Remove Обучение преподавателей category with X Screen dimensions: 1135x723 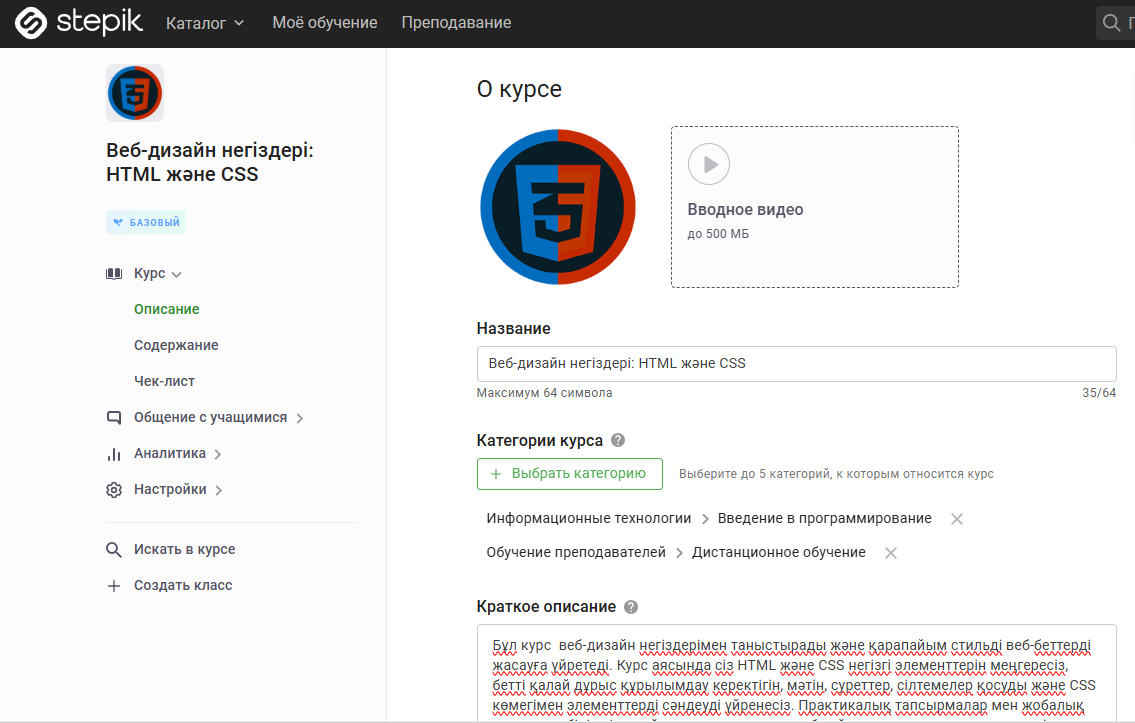tap(891, 553)
